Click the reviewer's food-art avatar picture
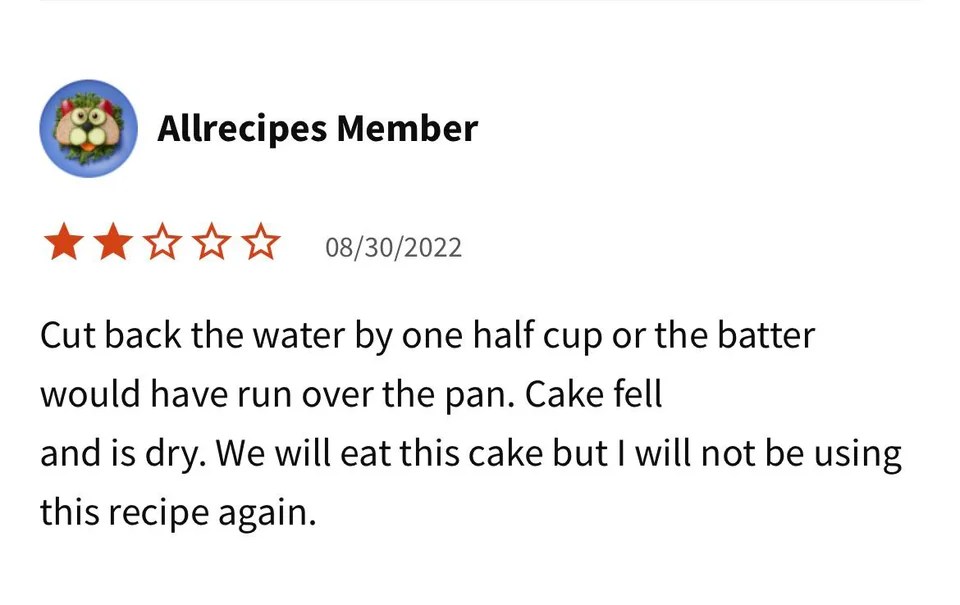Screen dimensions: 960x605 coord(88,129)
